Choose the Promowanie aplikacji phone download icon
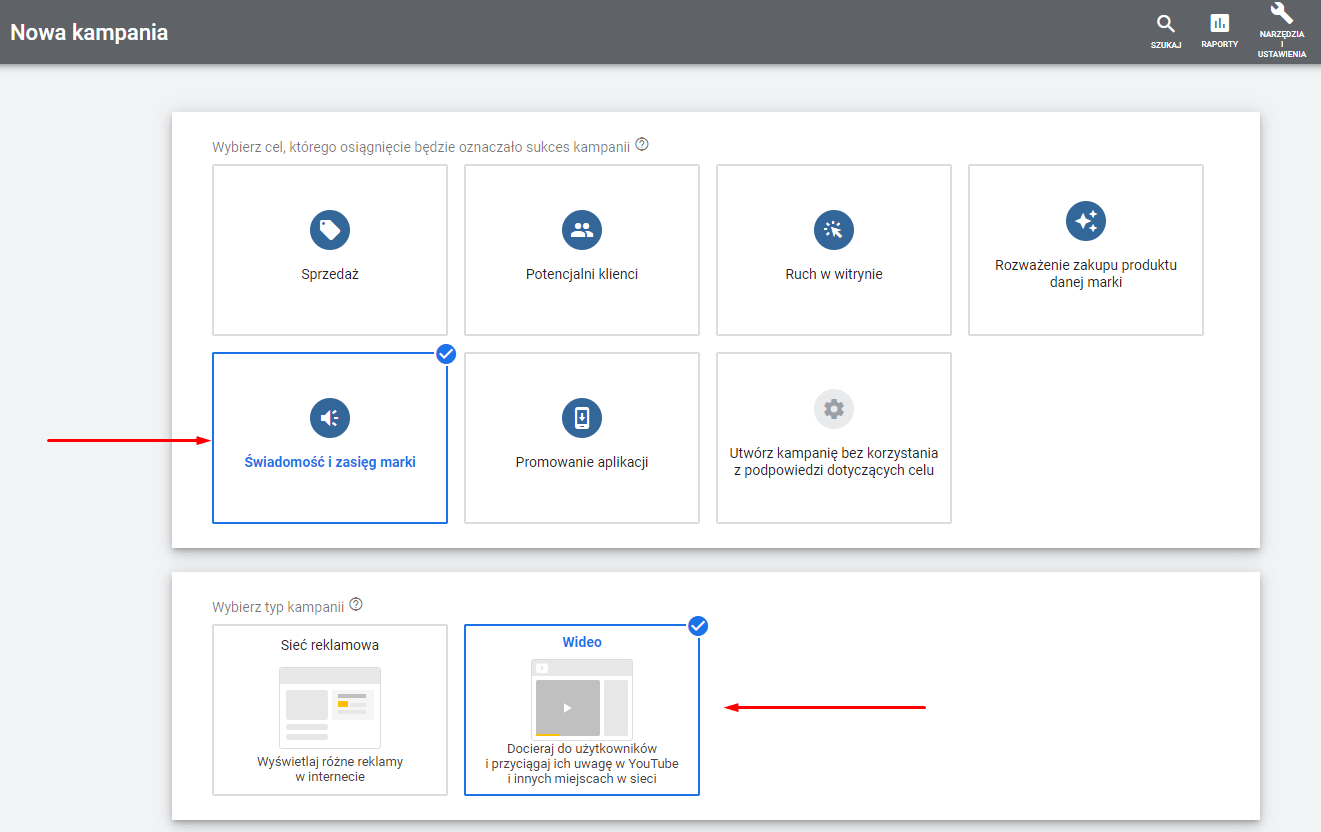This screenshot has height=832, width=1321. [582, 417]
